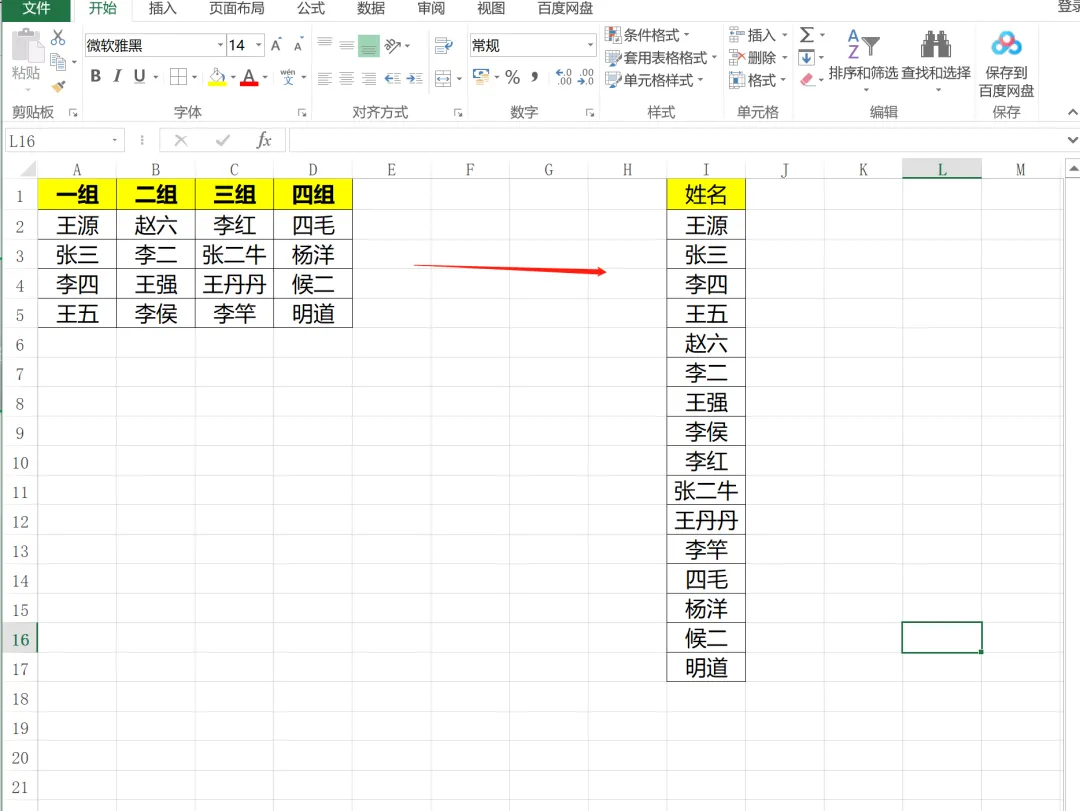Select the Format Painter brush
This screenshot has height=811, width=1080.
pos(59,86)
